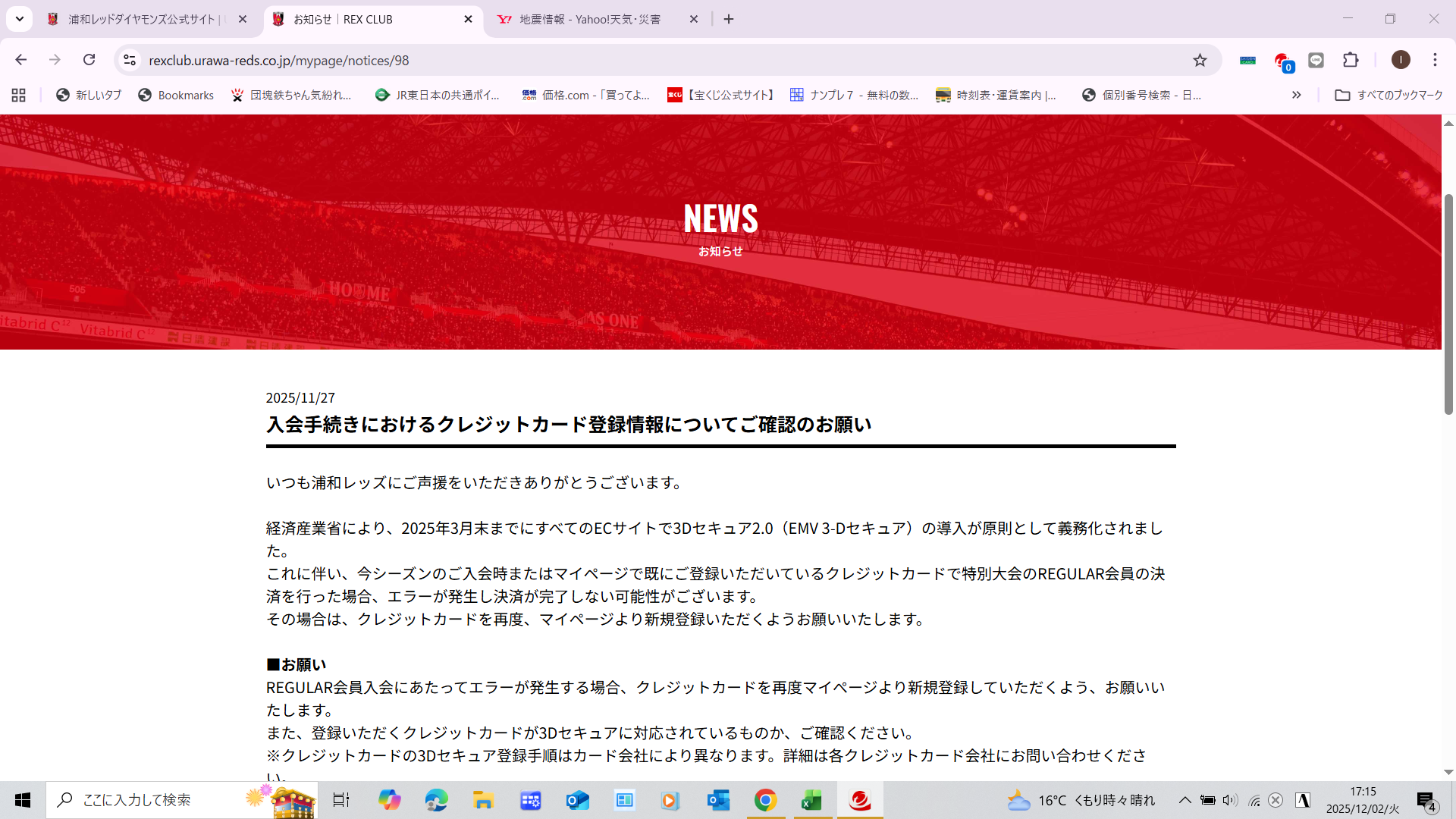Open the all bookmarks folder

(1389, 95)
